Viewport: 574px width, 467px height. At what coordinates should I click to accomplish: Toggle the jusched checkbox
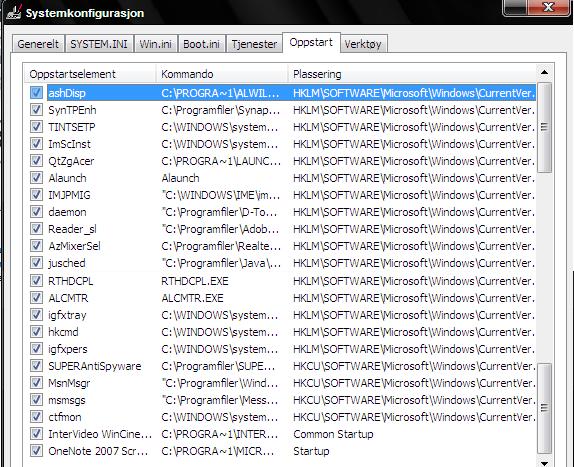[x=36, y=263]
